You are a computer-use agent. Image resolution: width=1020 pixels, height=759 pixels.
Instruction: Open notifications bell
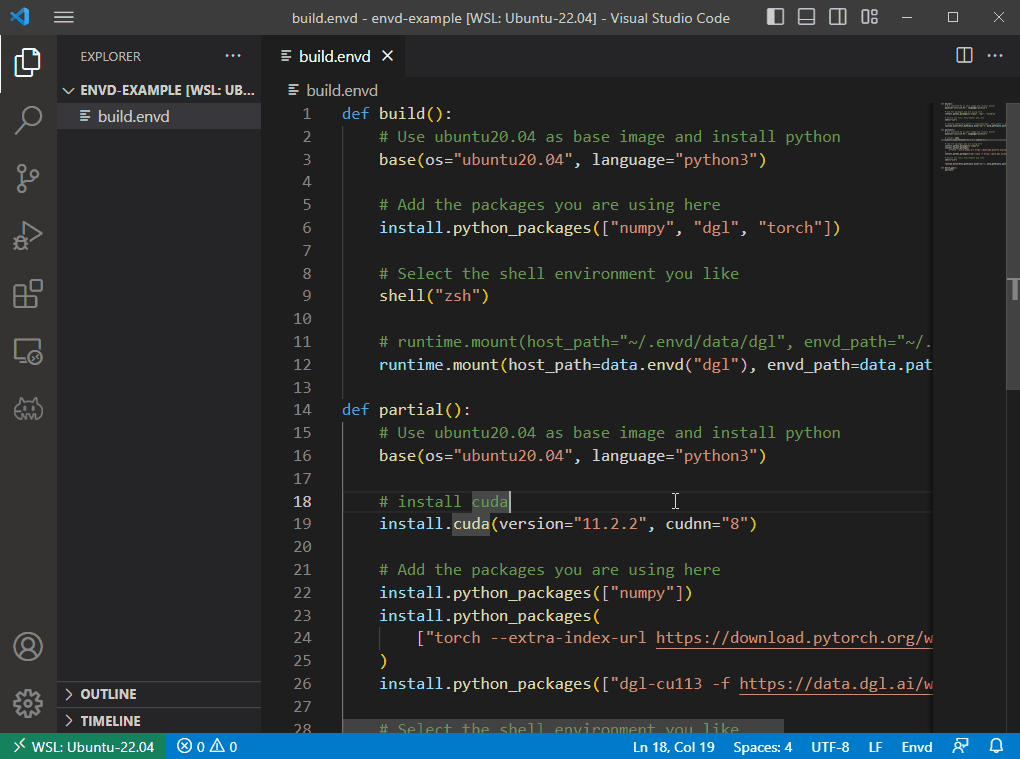[996, 746]
